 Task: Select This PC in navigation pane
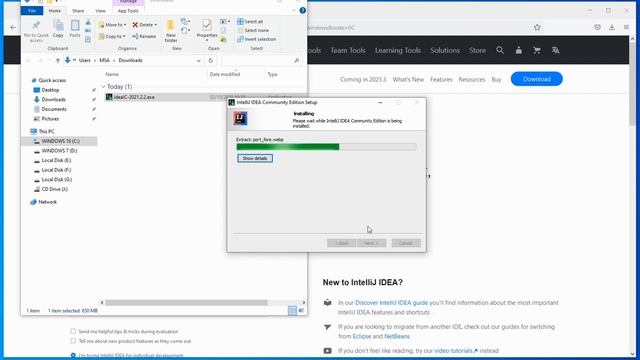46,131
